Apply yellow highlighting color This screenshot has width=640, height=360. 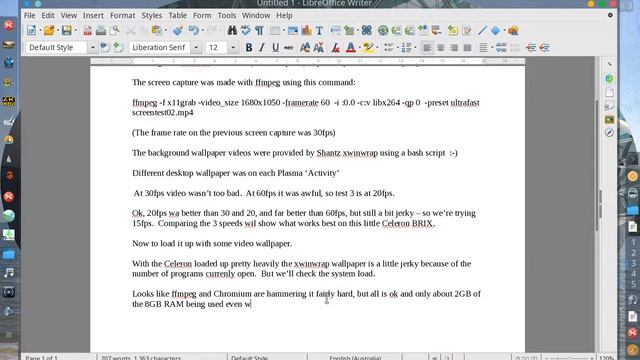click(x=368, y=47)
